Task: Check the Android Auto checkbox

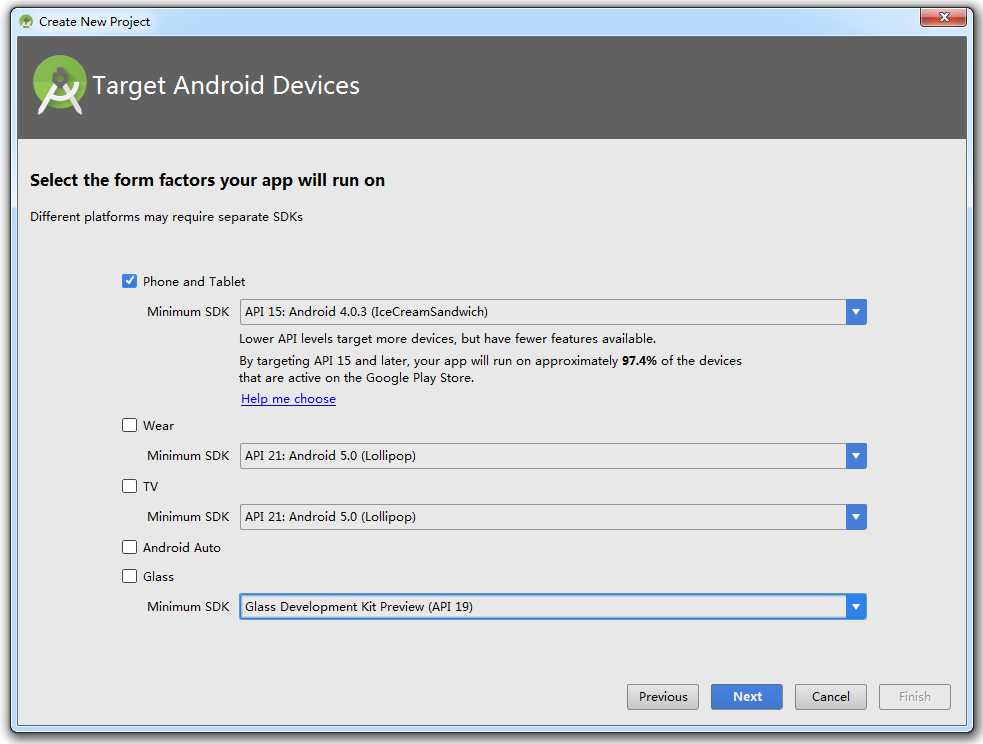Action: point(129,547)
